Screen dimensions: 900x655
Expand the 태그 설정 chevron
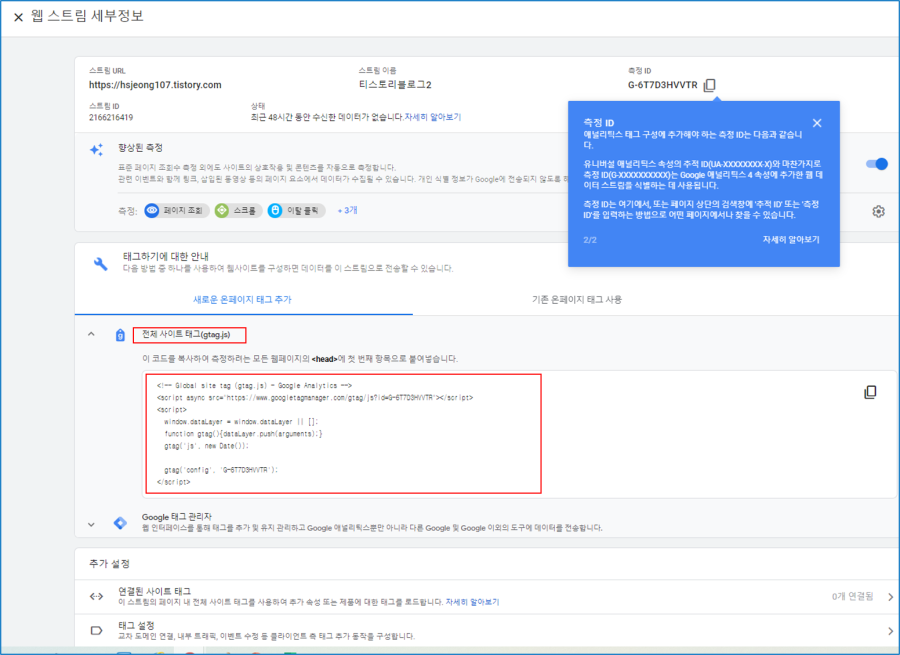890,631
